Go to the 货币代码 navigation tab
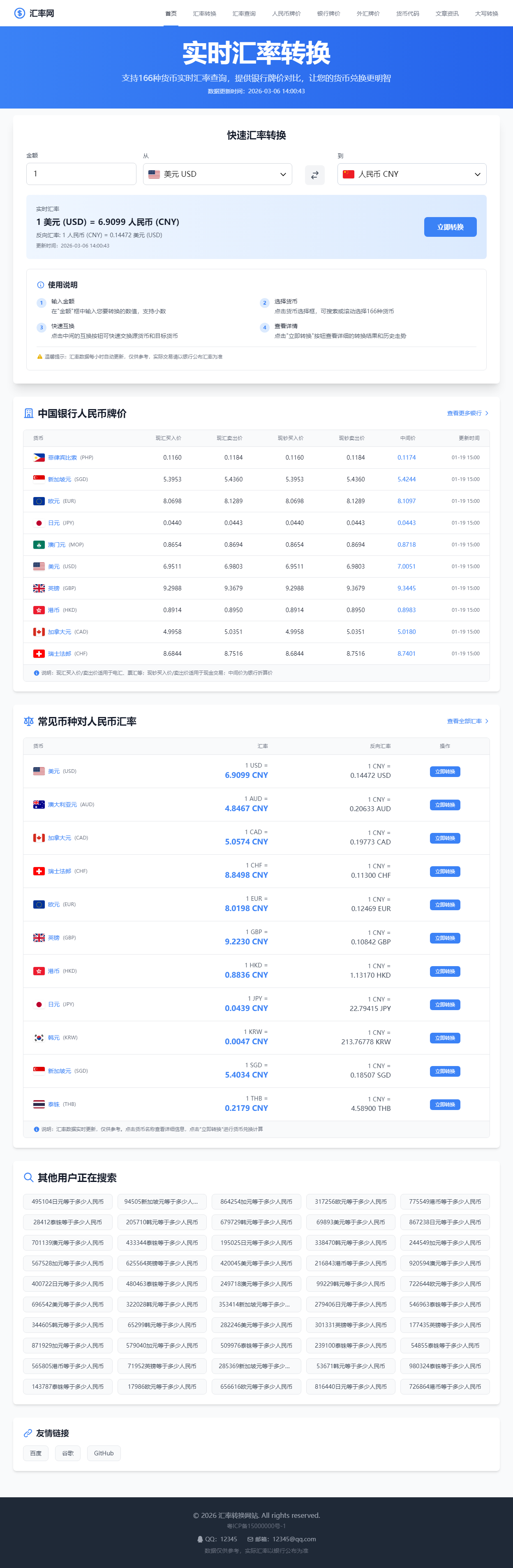Image resolution: width=513 pixels, height=1568 pixels. pyautogui.click(x=407, y=14)
